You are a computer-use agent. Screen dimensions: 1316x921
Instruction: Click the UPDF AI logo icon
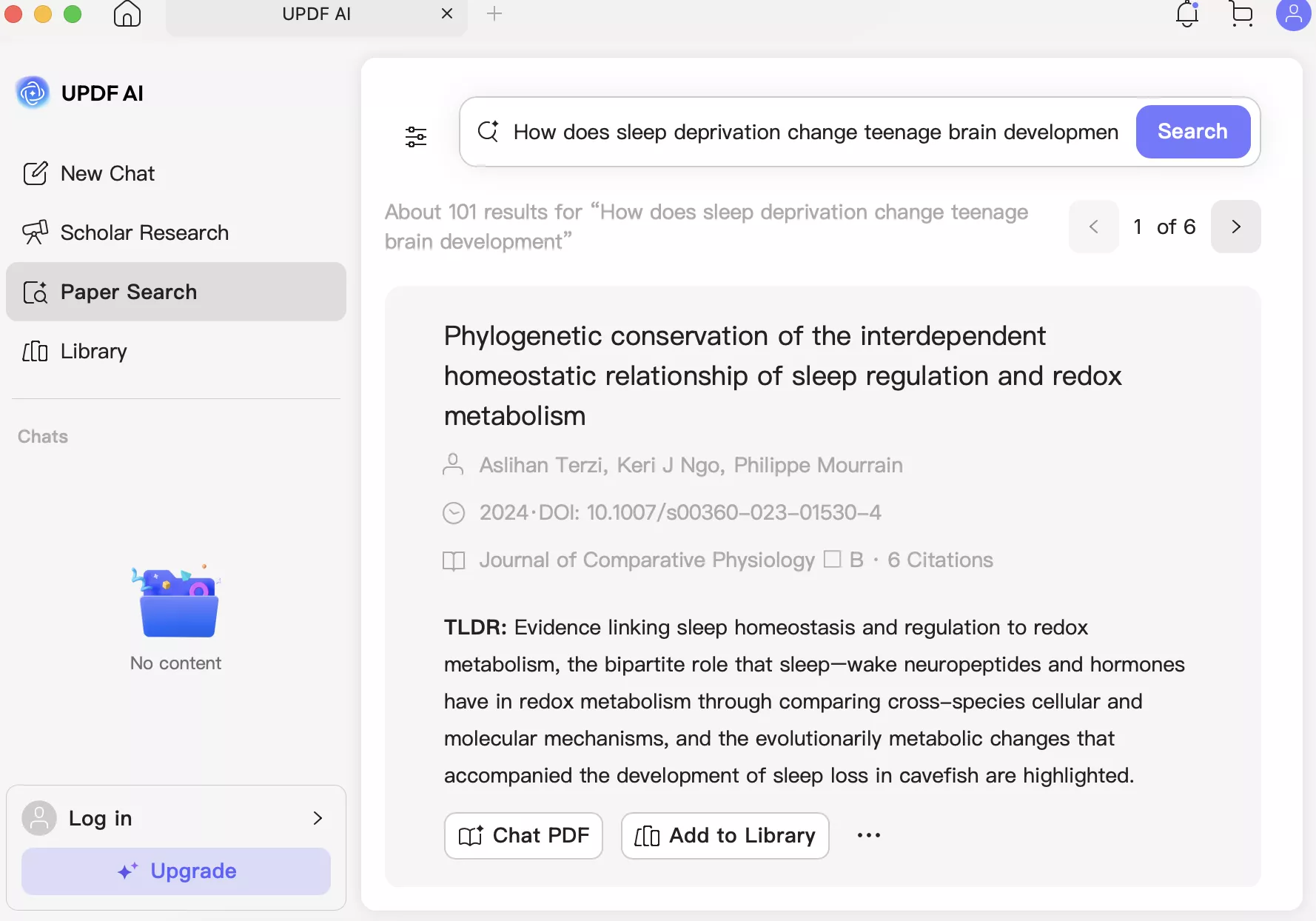tap(33, 93)
